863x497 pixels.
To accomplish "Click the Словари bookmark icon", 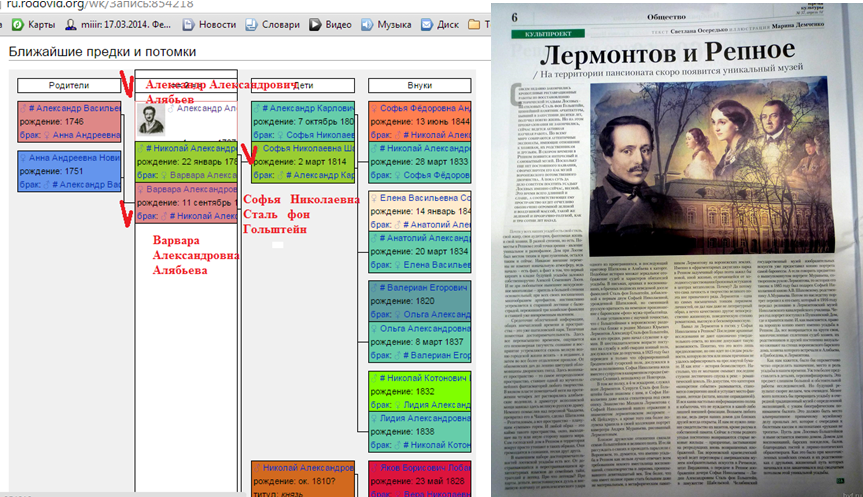I will (251, 25).
